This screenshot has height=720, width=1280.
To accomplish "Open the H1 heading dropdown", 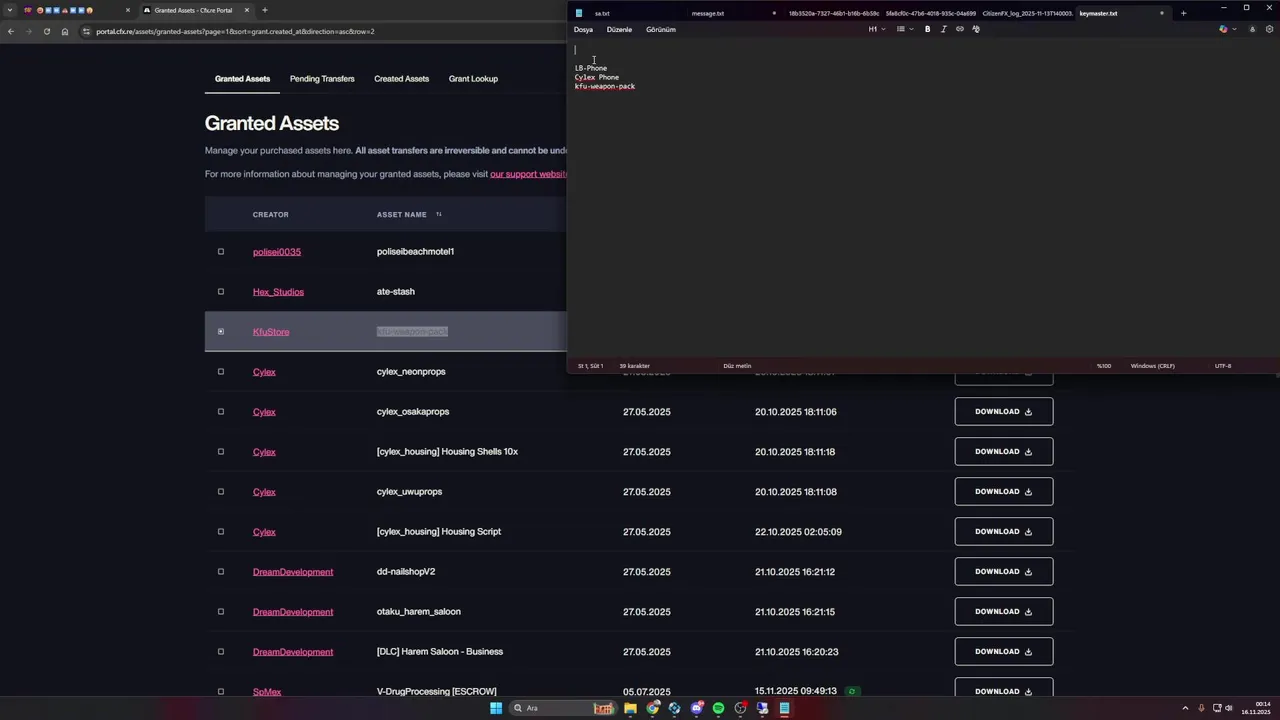I will tap(877, 29).
